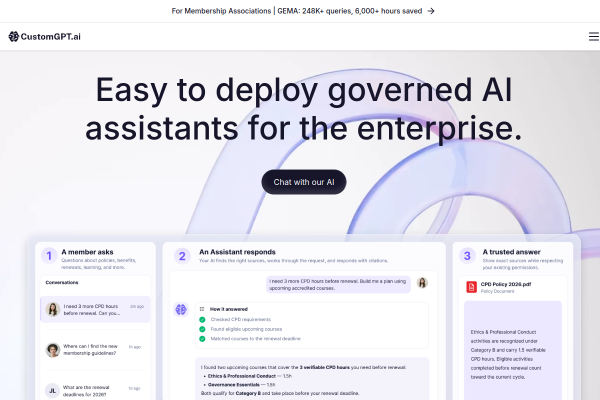Click the JL initials avatar

tap(53, 391)
